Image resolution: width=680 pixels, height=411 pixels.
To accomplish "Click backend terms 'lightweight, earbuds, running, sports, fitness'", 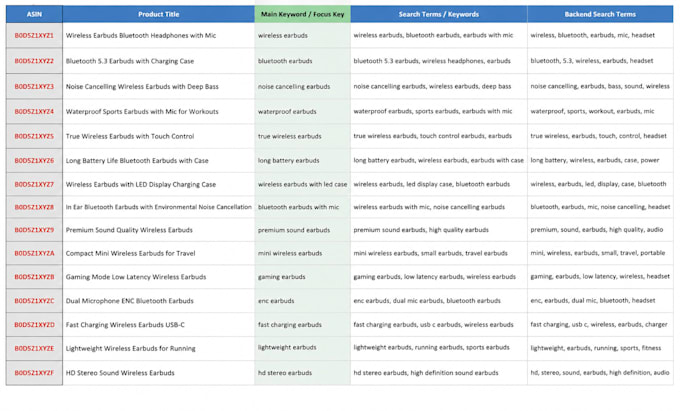I will [596, 347].
